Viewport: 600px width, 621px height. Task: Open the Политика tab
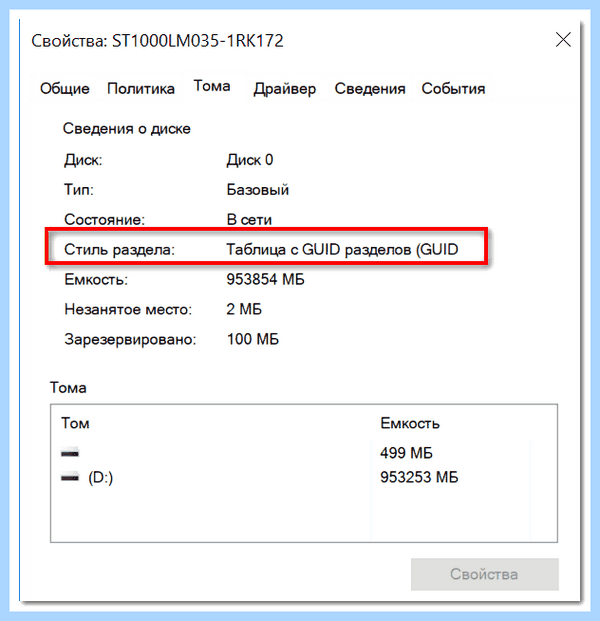click(x=141, y=88)
